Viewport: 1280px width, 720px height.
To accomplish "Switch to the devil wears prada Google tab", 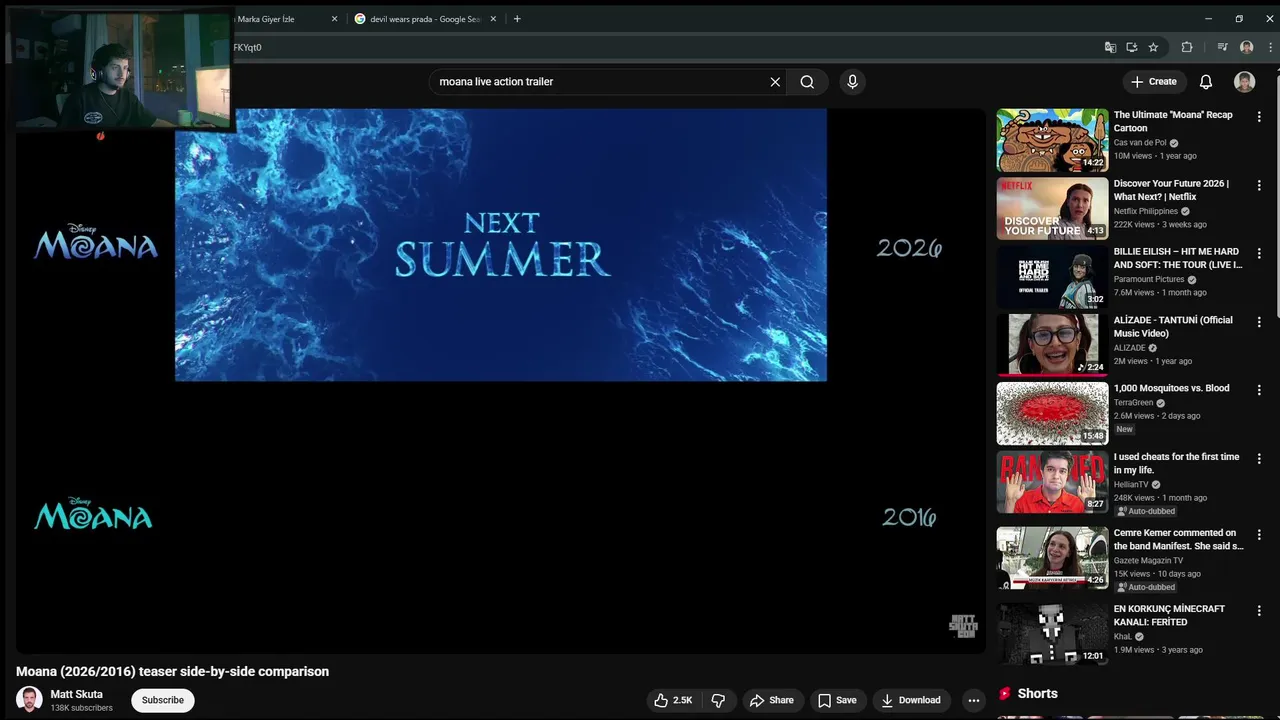I will [425, 19].
